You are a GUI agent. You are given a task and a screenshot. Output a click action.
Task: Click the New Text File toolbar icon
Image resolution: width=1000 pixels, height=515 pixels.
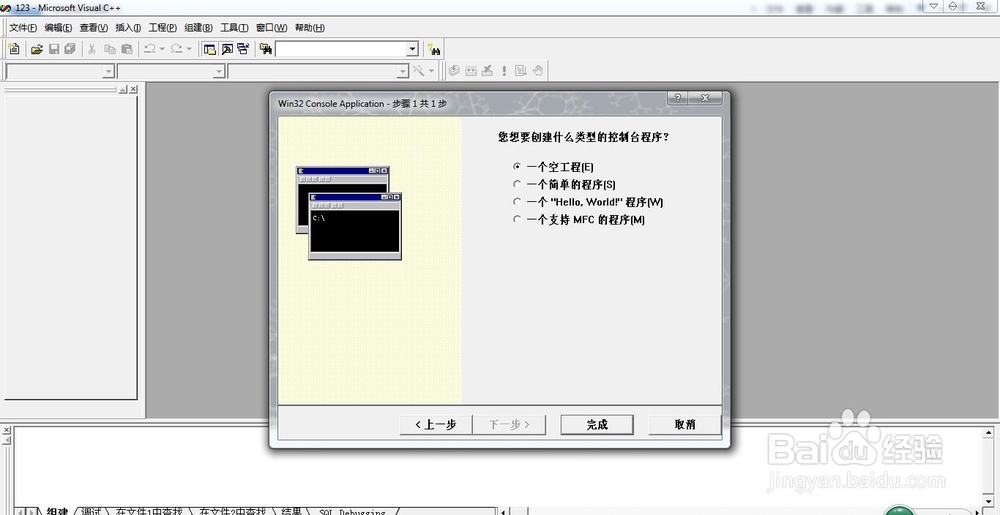tap(14, 49)
